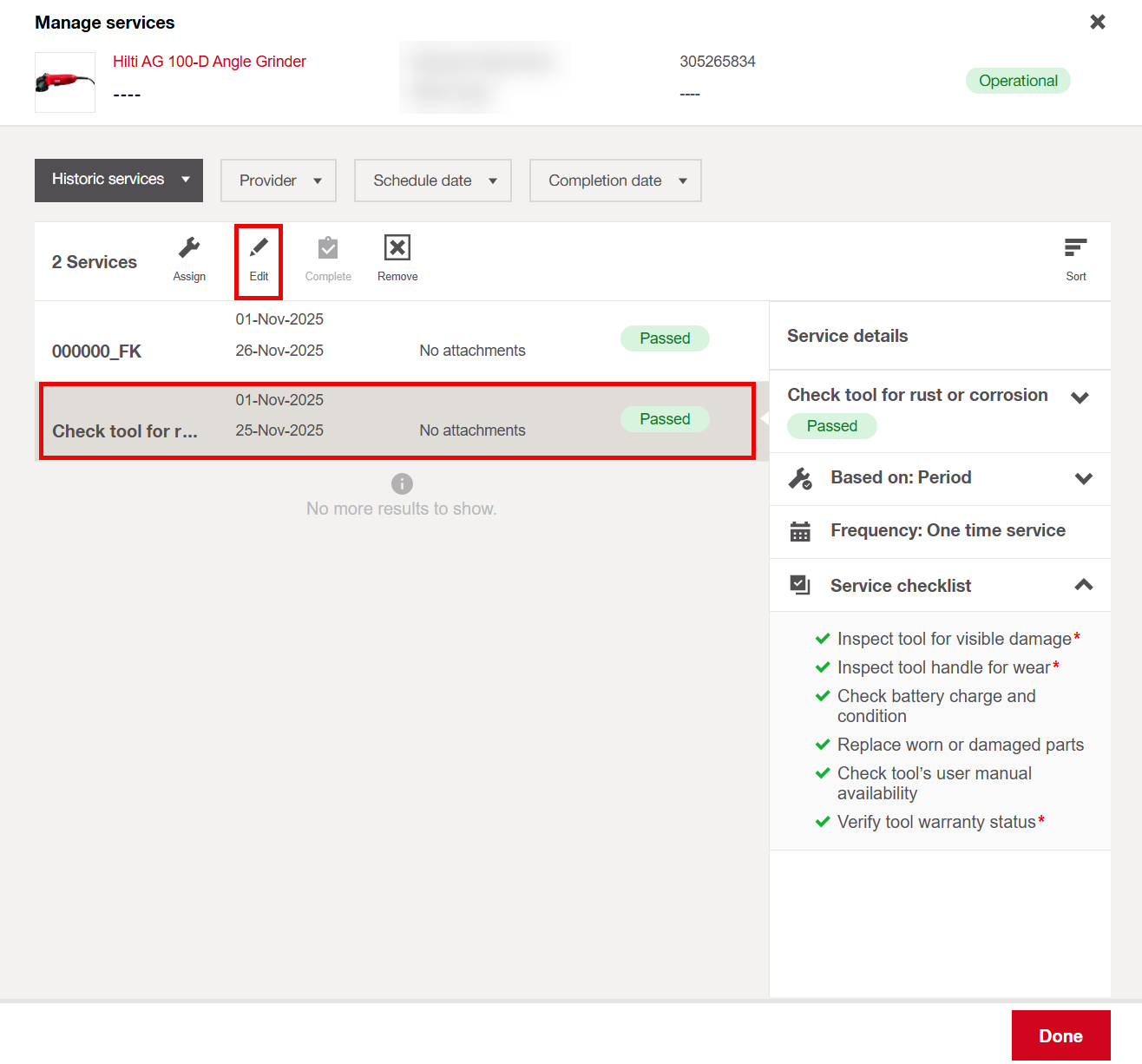Open the Hilti AG 100-D Angle Grinder link
The height and width of the screenshot is (1064, 1142).
209,62
